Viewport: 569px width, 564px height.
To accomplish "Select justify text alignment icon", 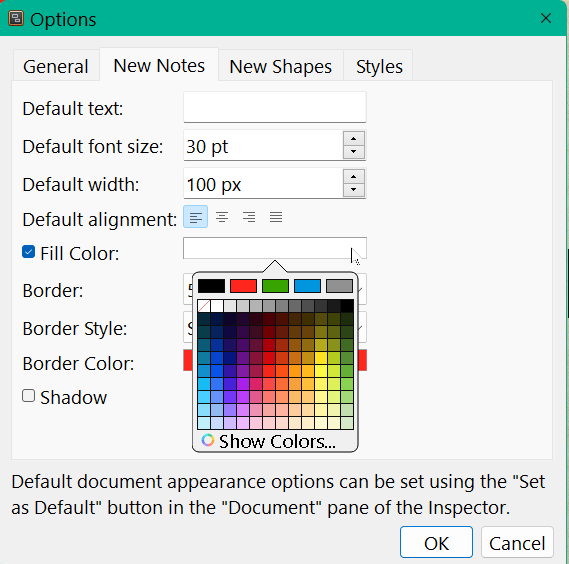I will point(276,217).
